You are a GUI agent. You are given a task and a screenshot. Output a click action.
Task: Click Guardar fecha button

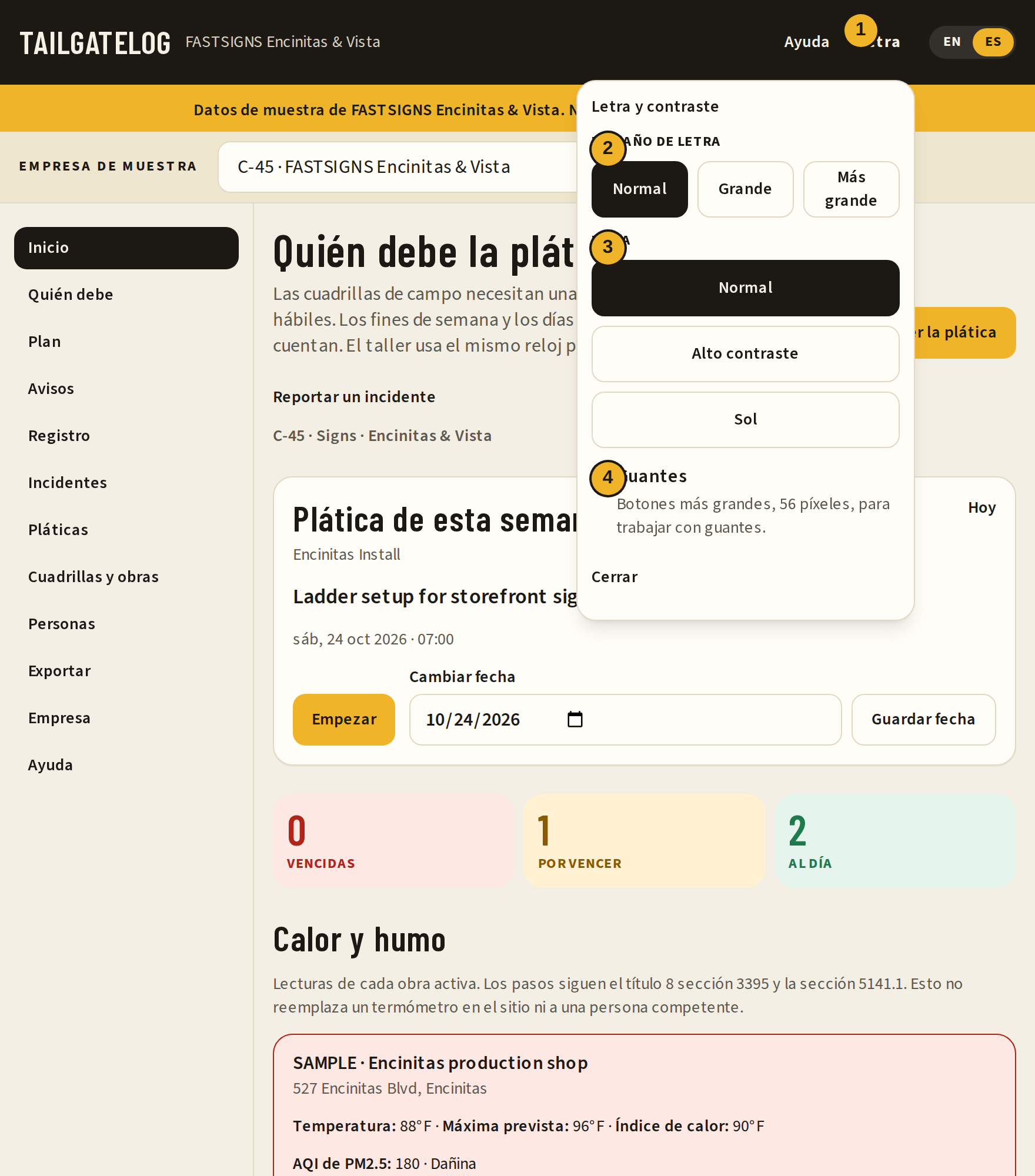[x=923, y=720]
